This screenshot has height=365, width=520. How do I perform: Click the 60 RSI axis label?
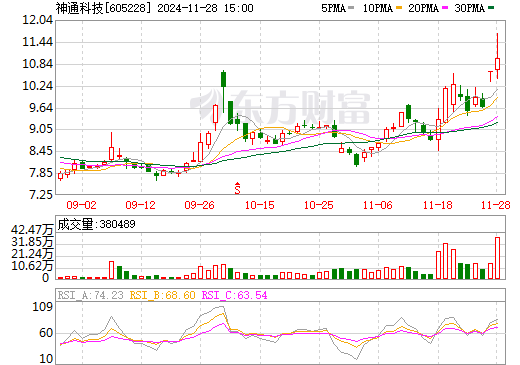tap(46, 333)
